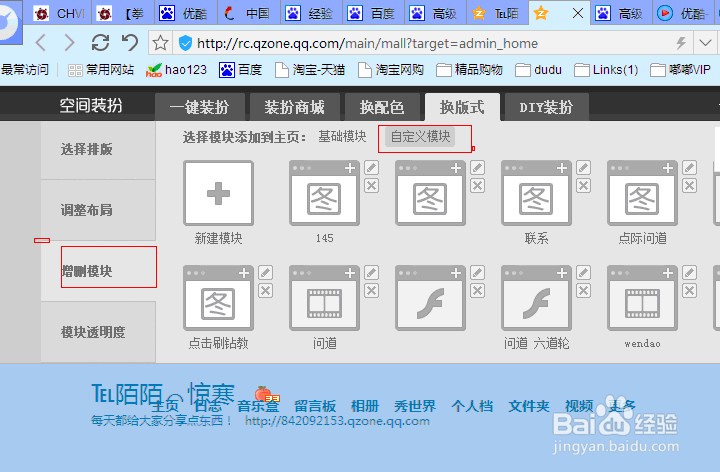Screen dimensions: 720x472
Task: Delete the wendao module X icon
Action: coord(690,291)
